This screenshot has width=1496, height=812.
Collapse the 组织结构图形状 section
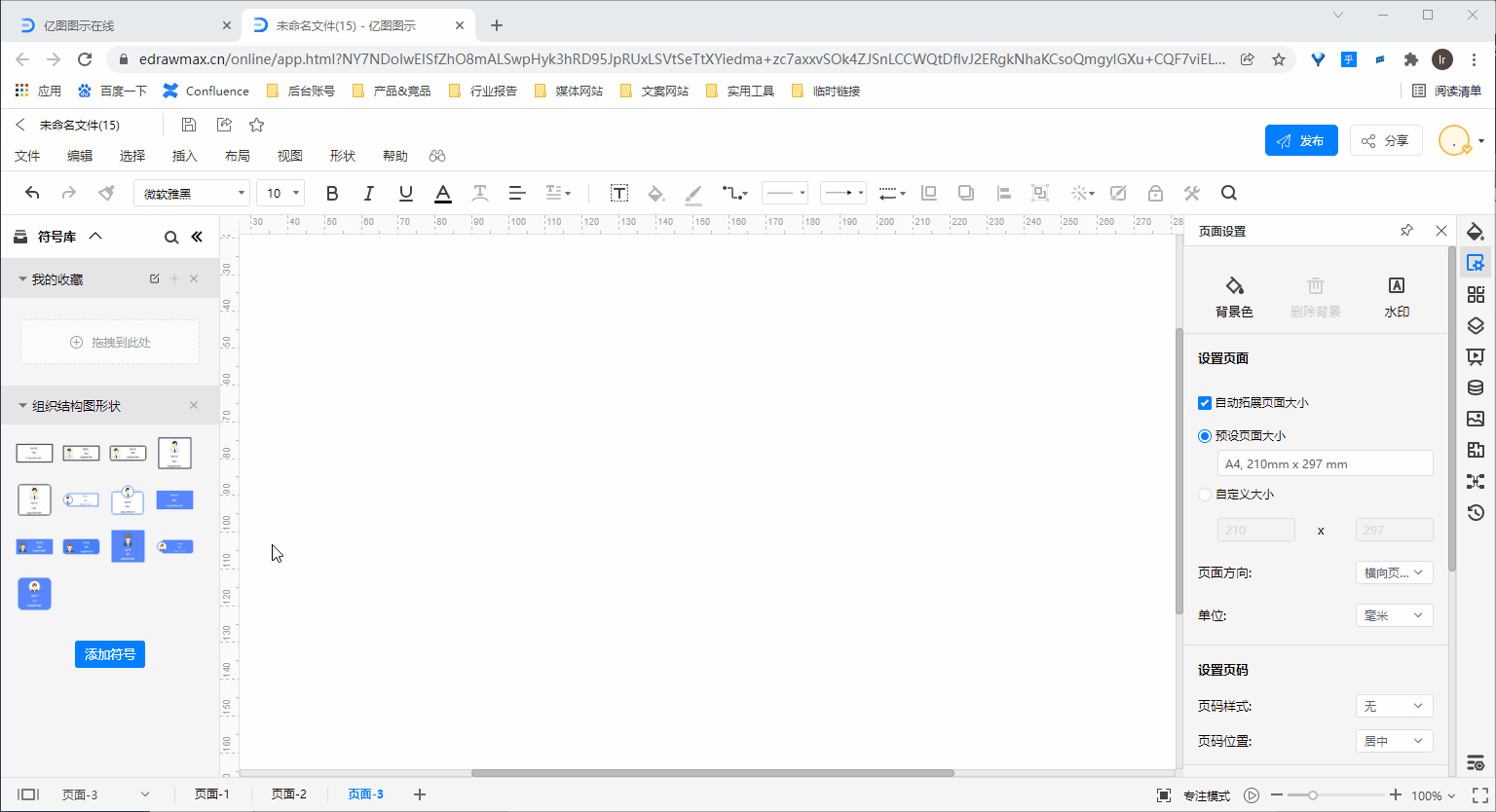coord(21,405)
